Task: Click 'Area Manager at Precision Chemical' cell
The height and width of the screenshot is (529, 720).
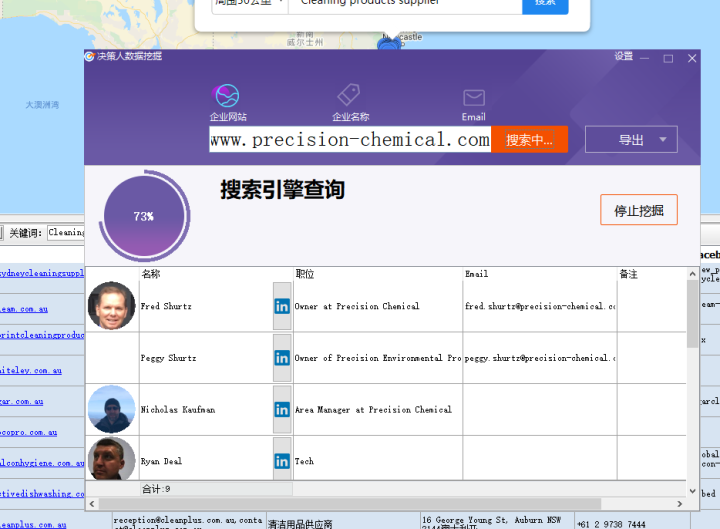Action: coord(378,409)
